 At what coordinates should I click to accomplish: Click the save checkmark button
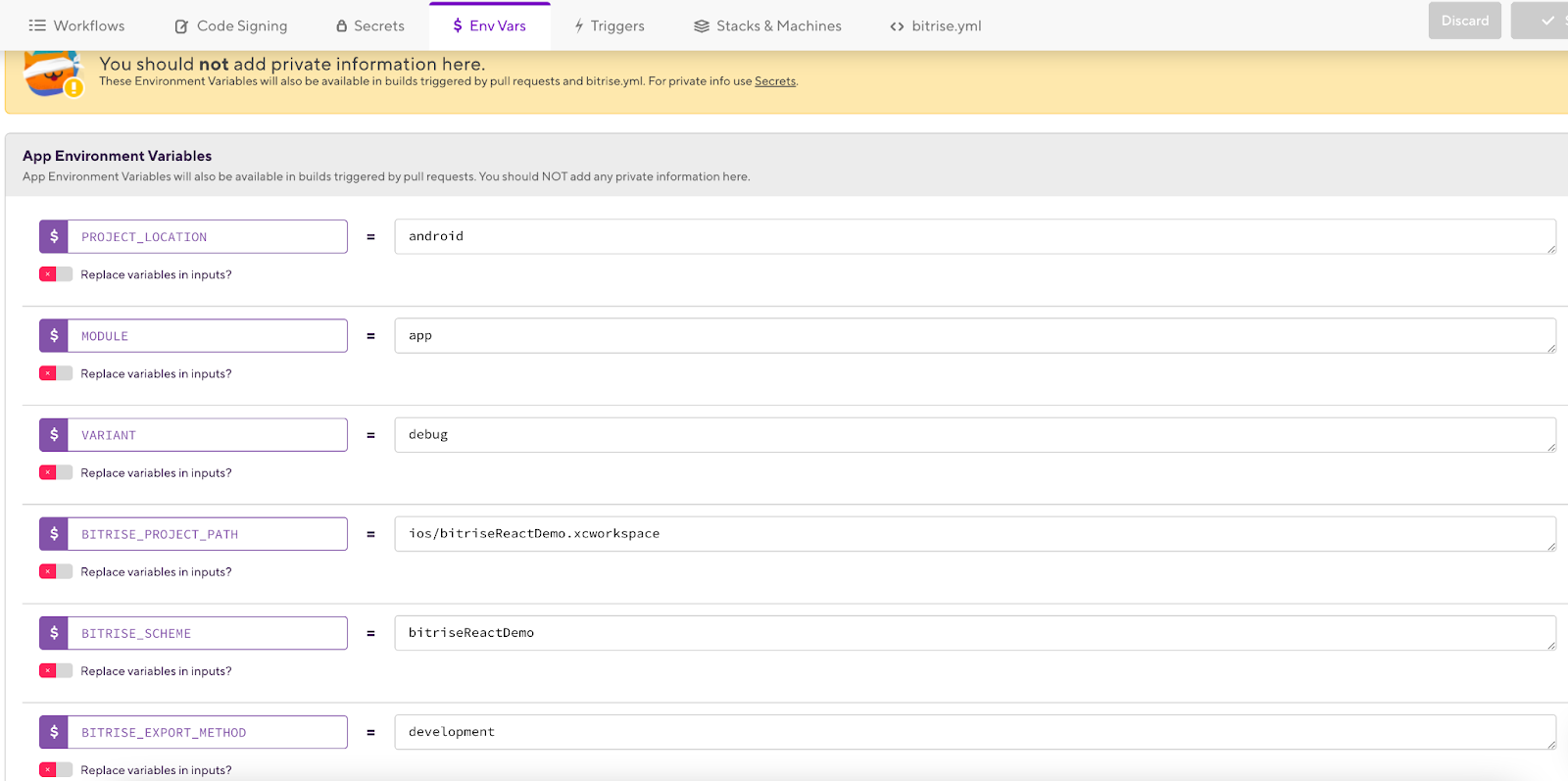click(x=1541, y=21)
